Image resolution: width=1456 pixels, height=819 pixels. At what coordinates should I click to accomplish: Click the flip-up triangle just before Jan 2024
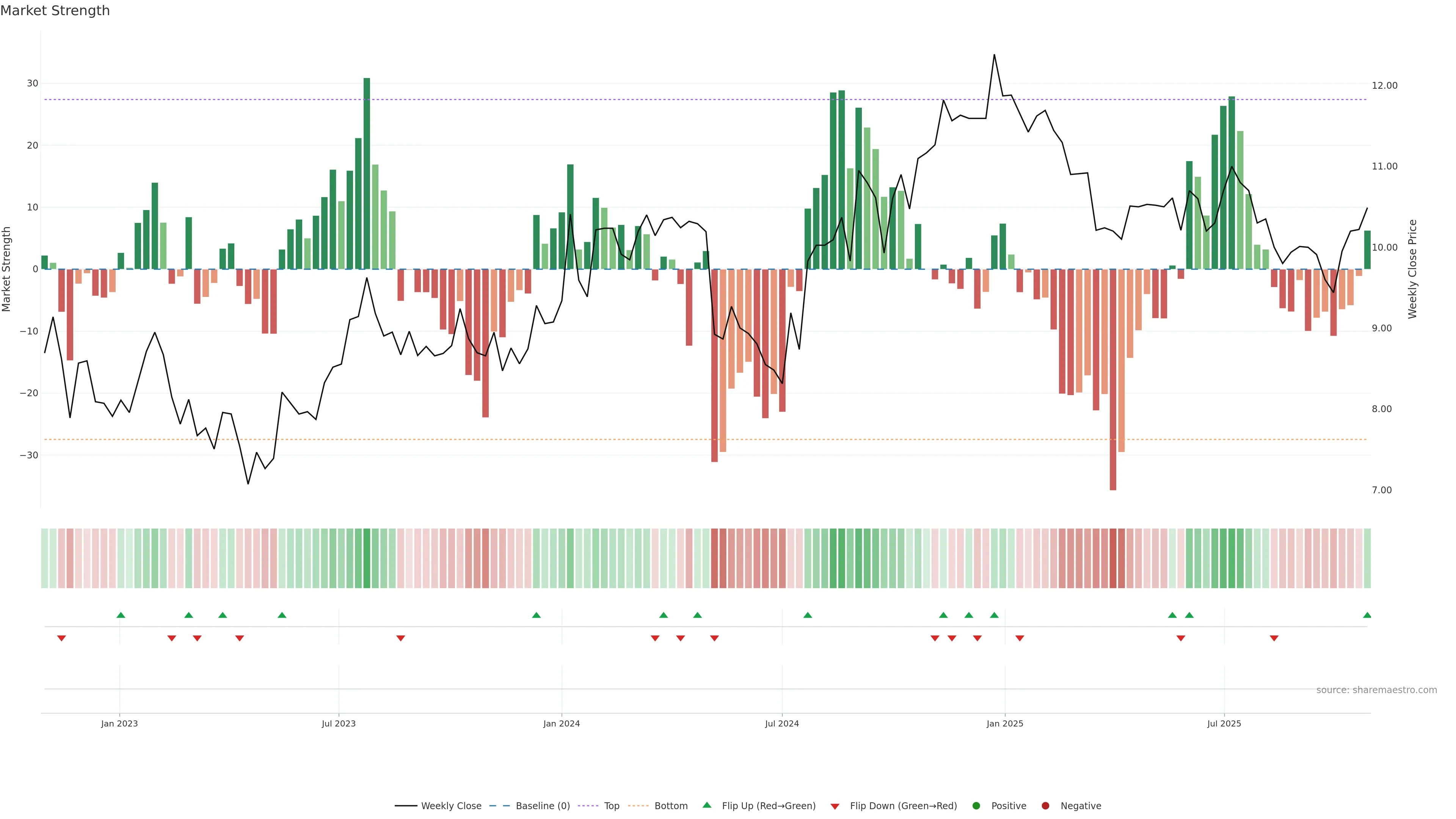click(537, 615)
